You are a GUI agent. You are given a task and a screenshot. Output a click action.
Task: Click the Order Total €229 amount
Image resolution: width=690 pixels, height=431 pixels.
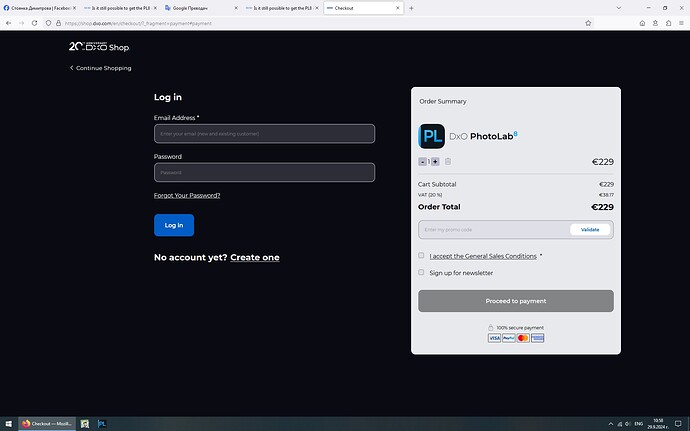[x=602, y=207]
